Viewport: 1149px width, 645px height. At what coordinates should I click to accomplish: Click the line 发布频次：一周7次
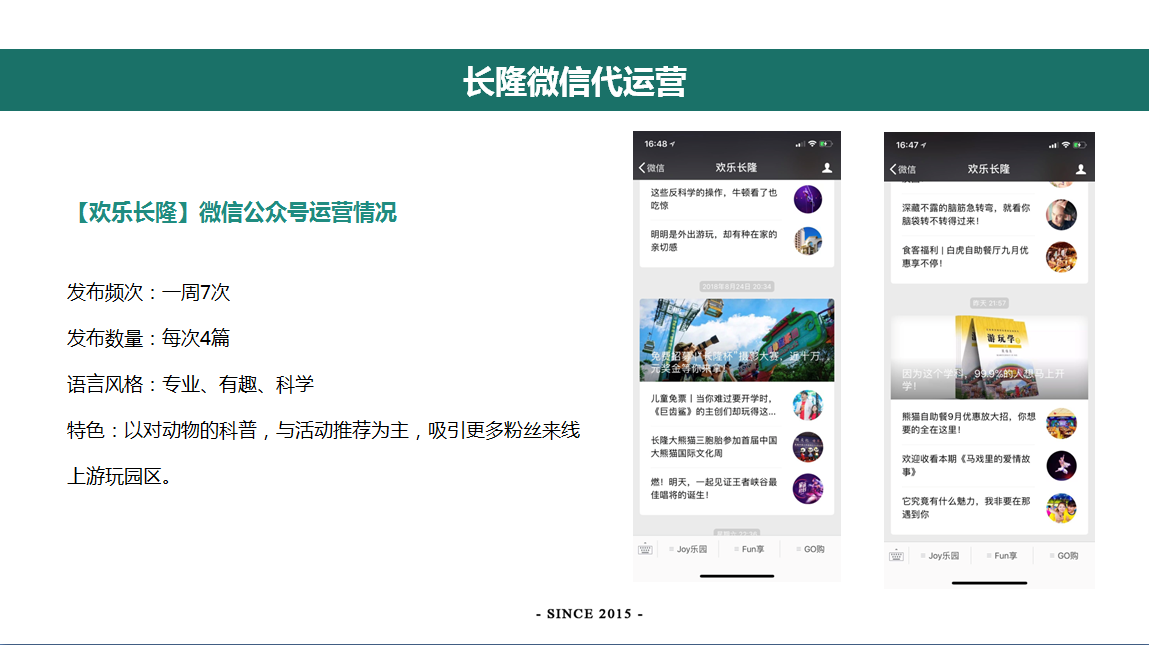pos(149,292)
